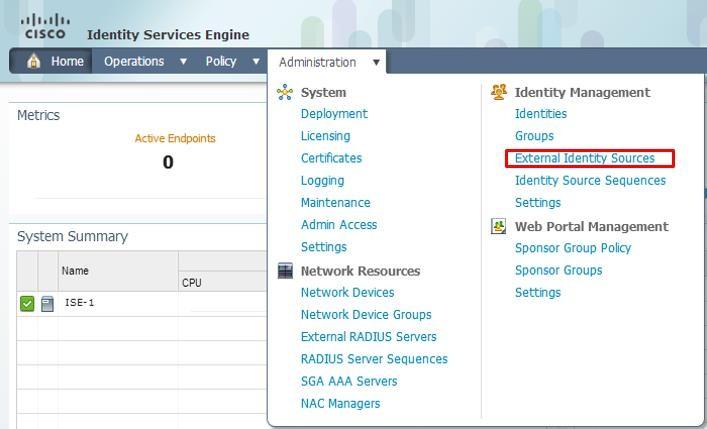
Task: Open the Home tab
Action: 67,61
